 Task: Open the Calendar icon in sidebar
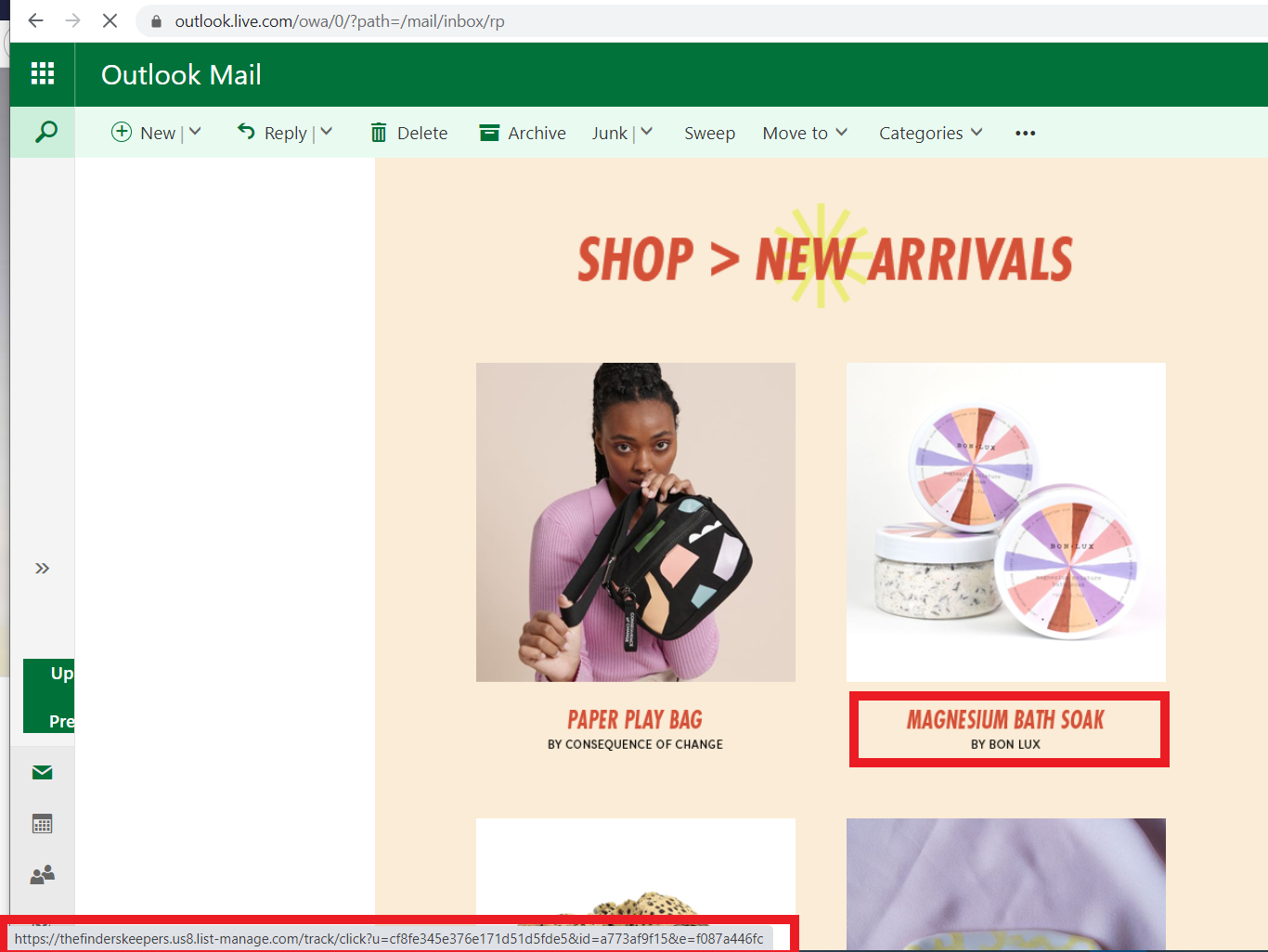(42, 823)
